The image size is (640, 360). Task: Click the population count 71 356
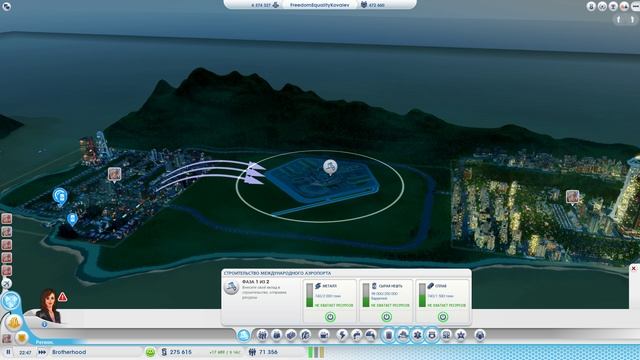(x=269, y=352)
